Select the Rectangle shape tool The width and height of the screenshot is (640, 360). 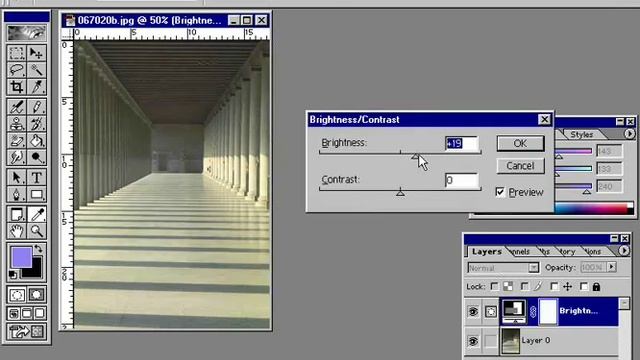(36, 194)
